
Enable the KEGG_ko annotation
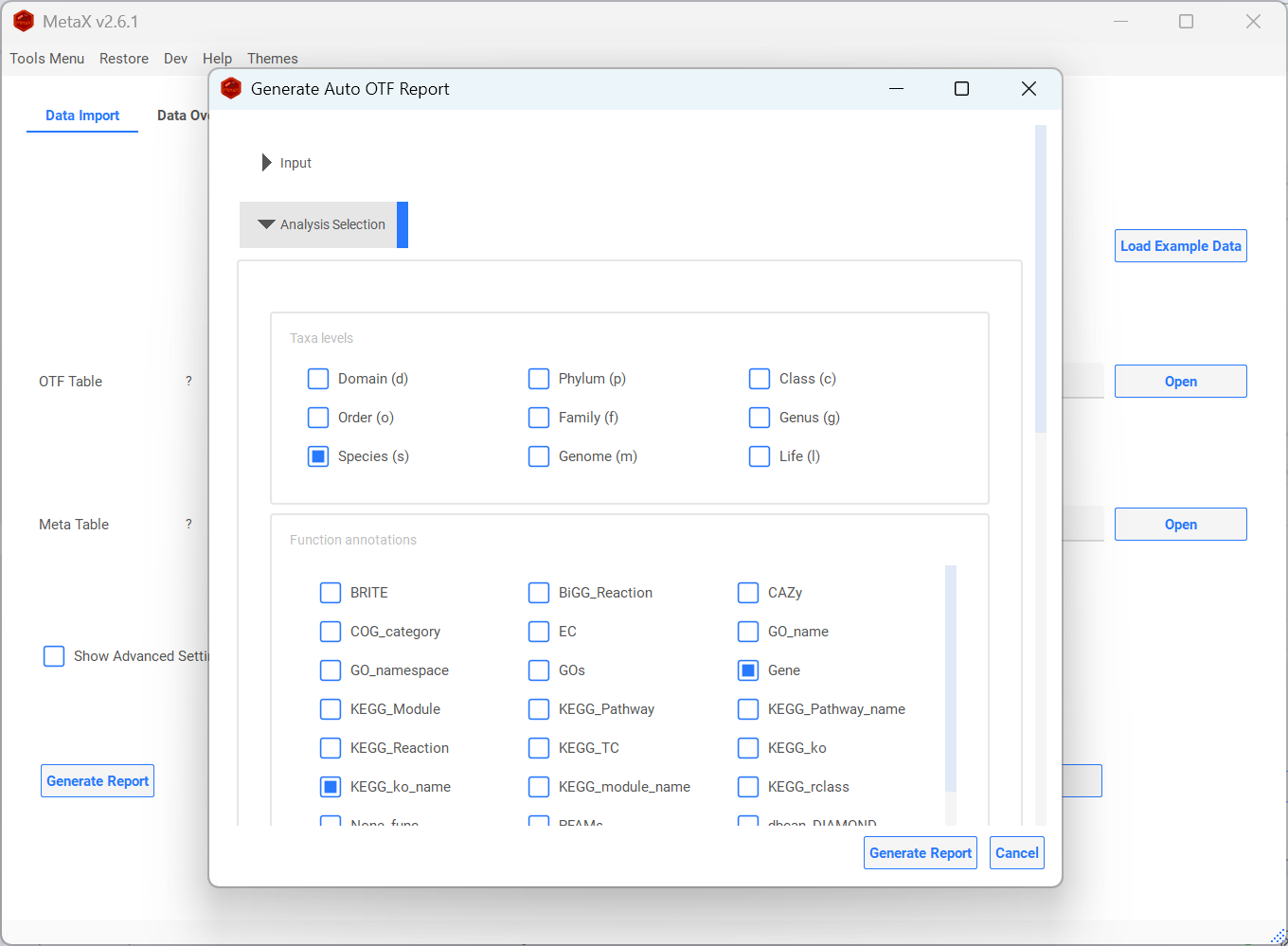pyautogui.click(x=748, y=748)
